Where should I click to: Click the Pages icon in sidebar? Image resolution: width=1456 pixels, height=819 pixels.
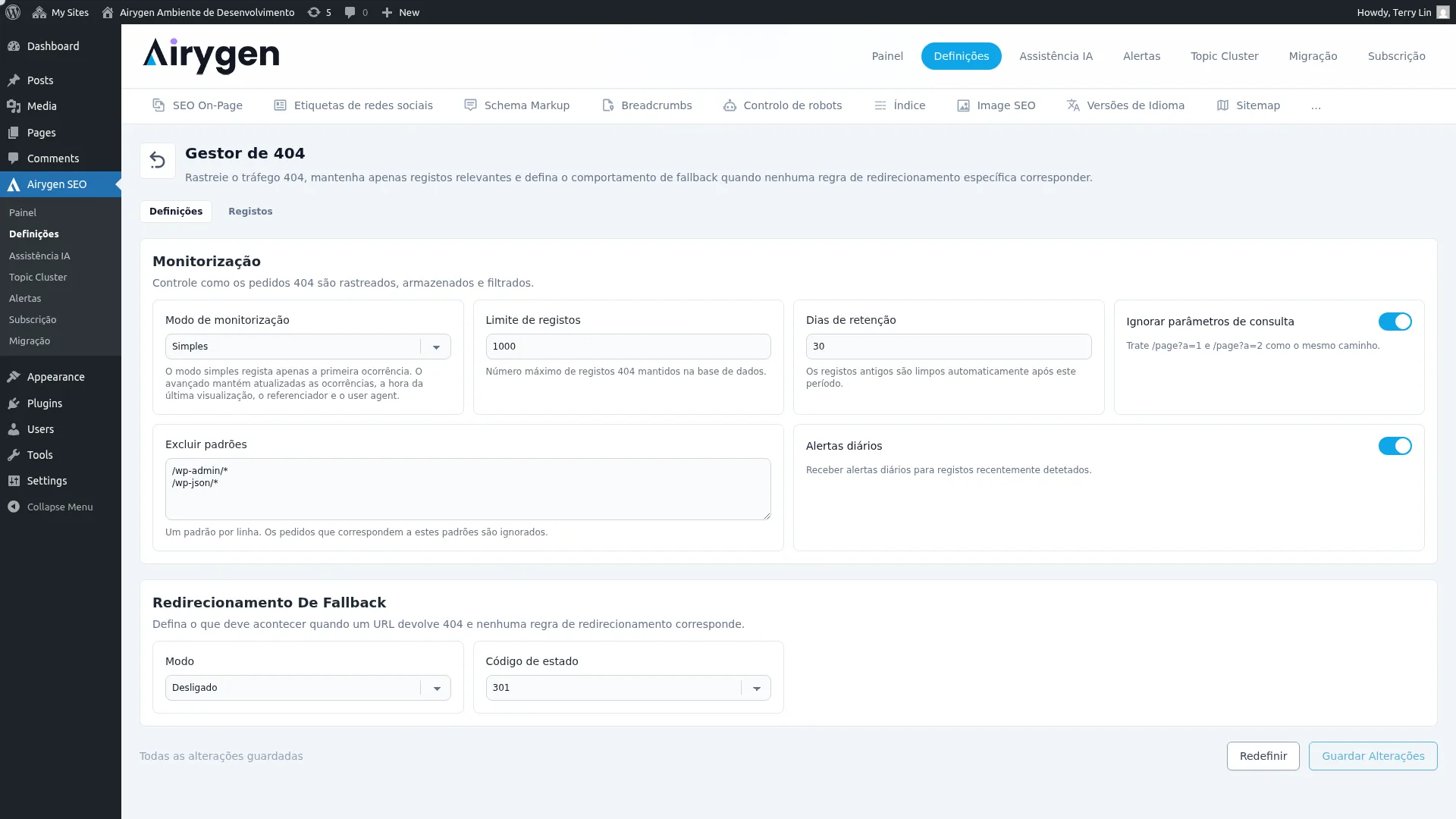tap(14, 133)
